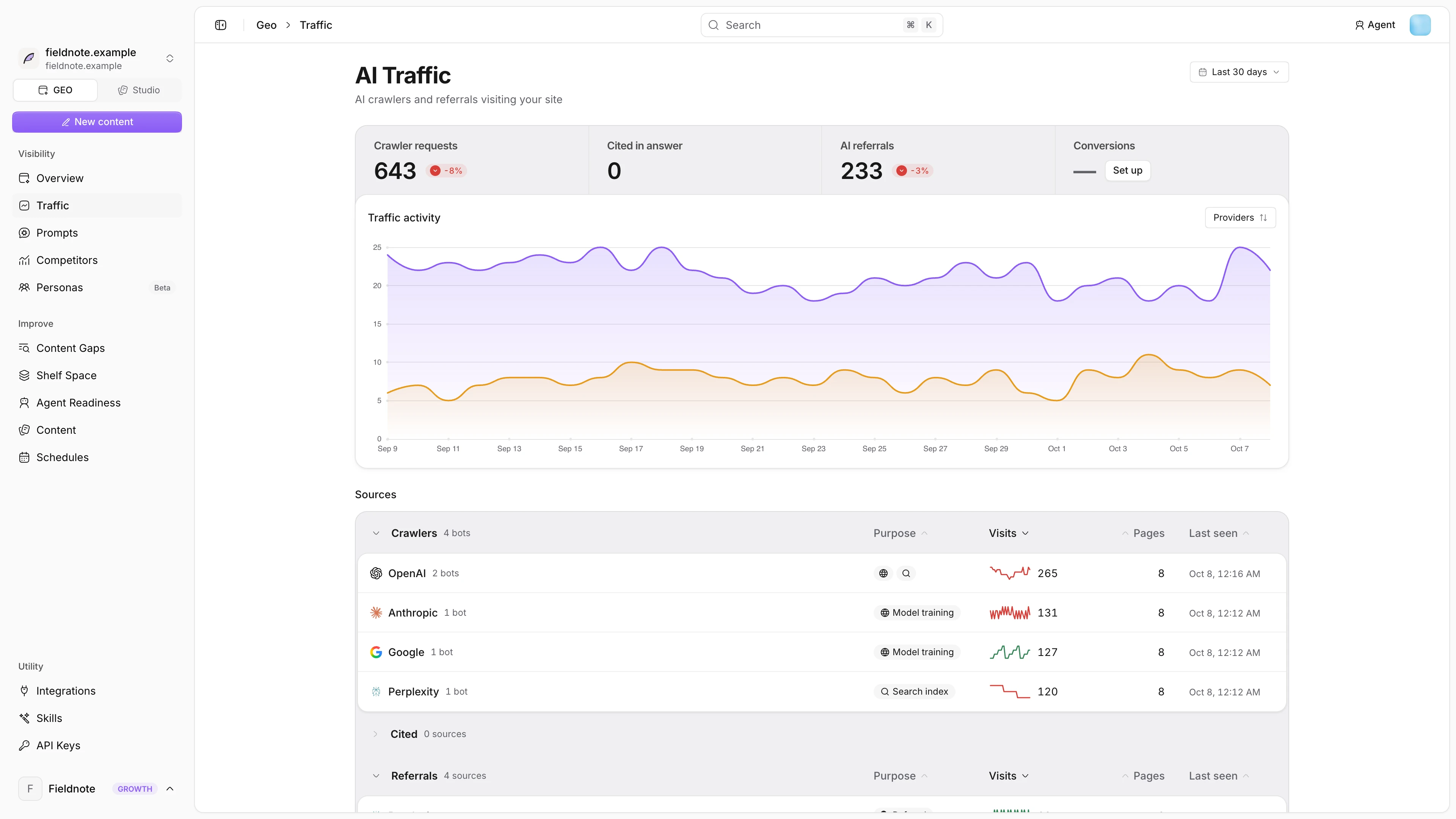1456x819 pixels.
Task: Click the OpenAI search purpose icon
Action: pos(906,573)
